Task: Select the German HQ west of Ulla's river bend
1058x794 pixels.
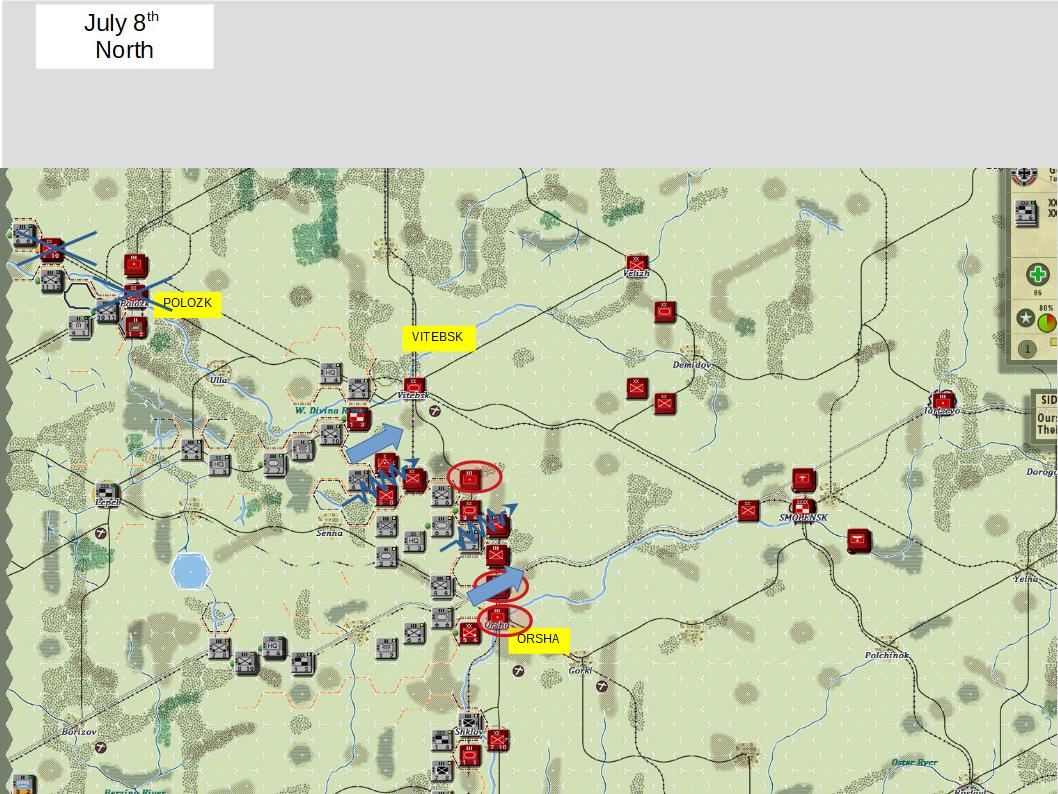Action: 219,465
